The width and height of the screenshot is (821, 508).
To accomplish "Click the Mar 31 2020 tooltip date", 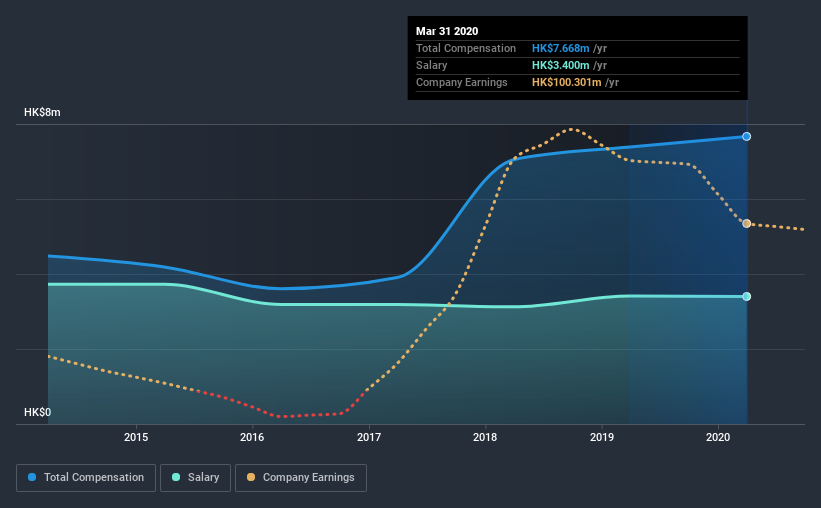I will 447,31.
